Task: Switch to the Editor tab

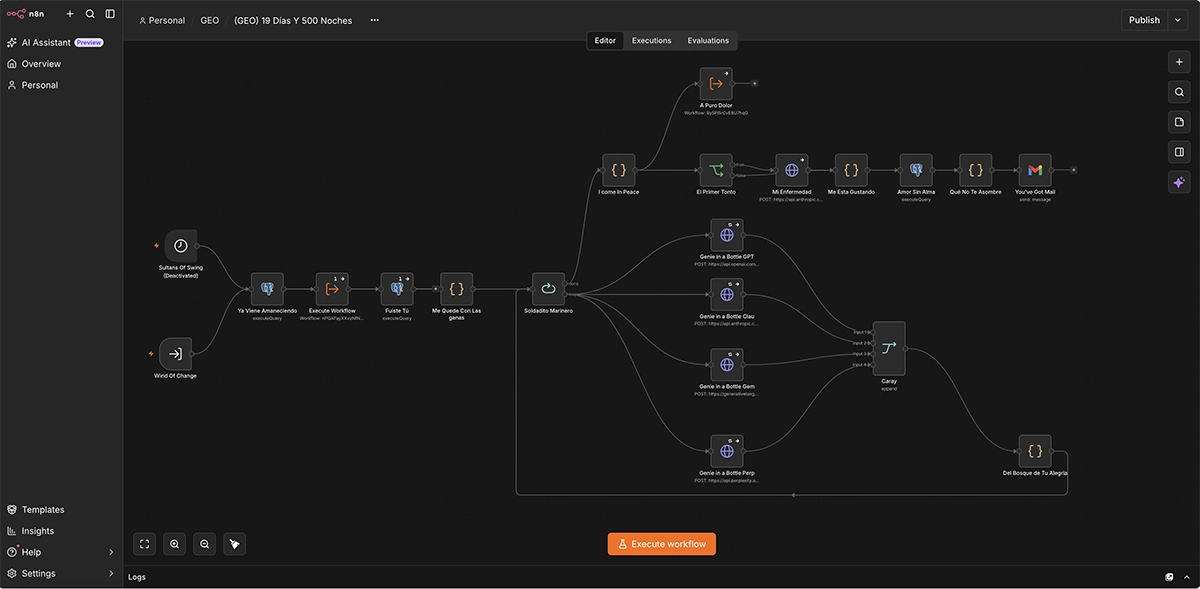Action: (605, 41)
